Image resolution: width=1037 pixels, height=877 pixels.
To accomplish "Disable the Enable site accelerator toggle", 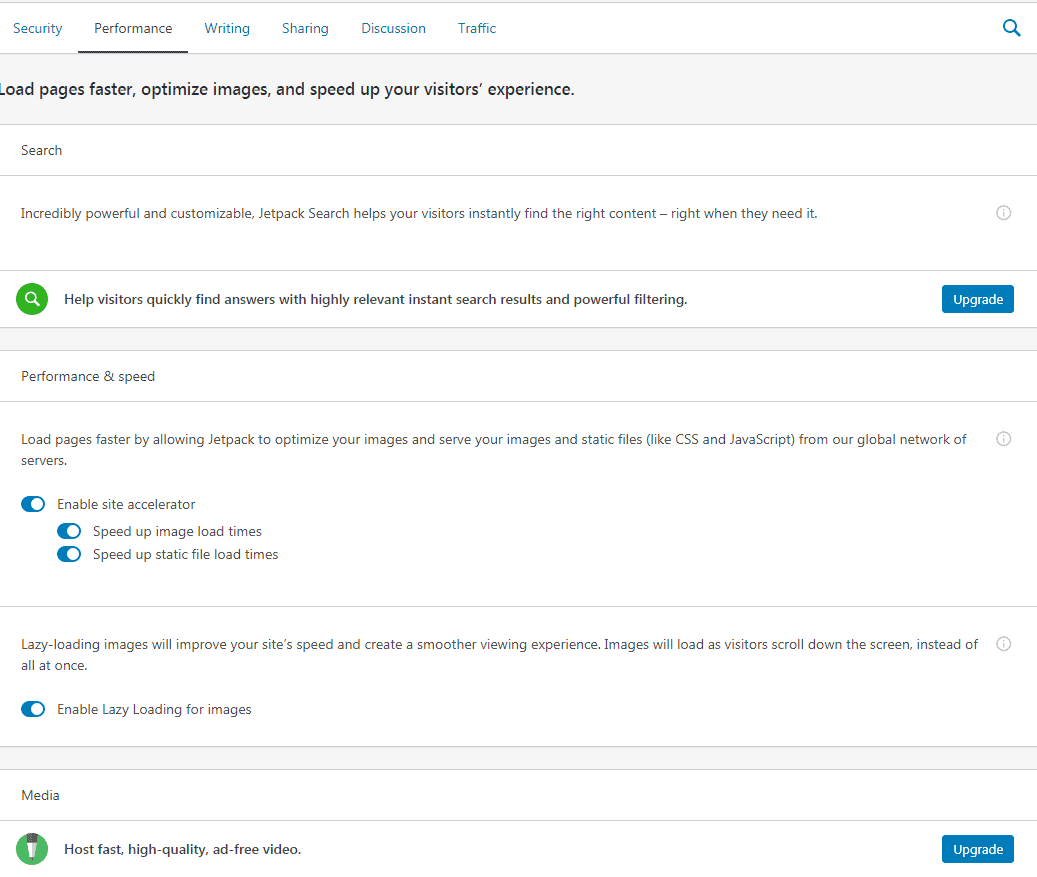I will click(x=33, y=505).
